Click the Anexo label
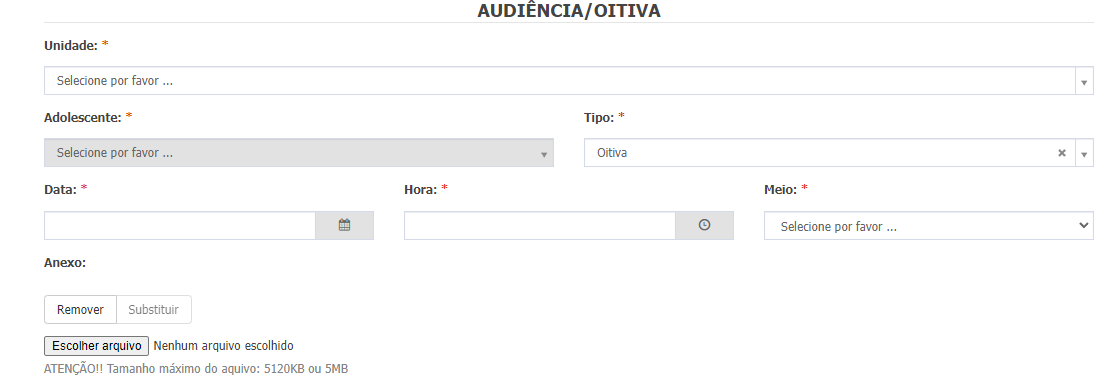The width and height of the screenshot is (1106, 383). 65,262
